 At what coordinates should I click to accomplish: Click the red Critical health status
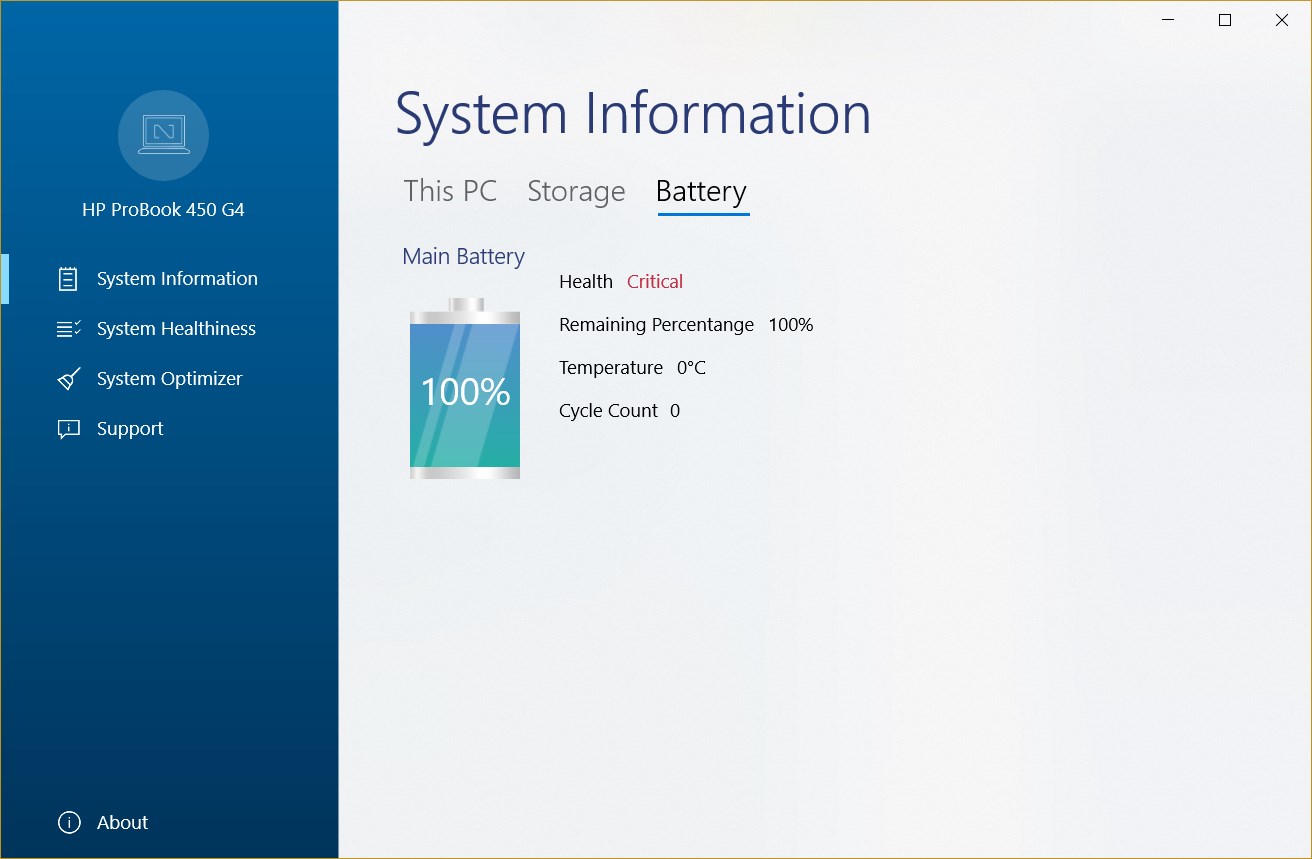pos(655,282)
